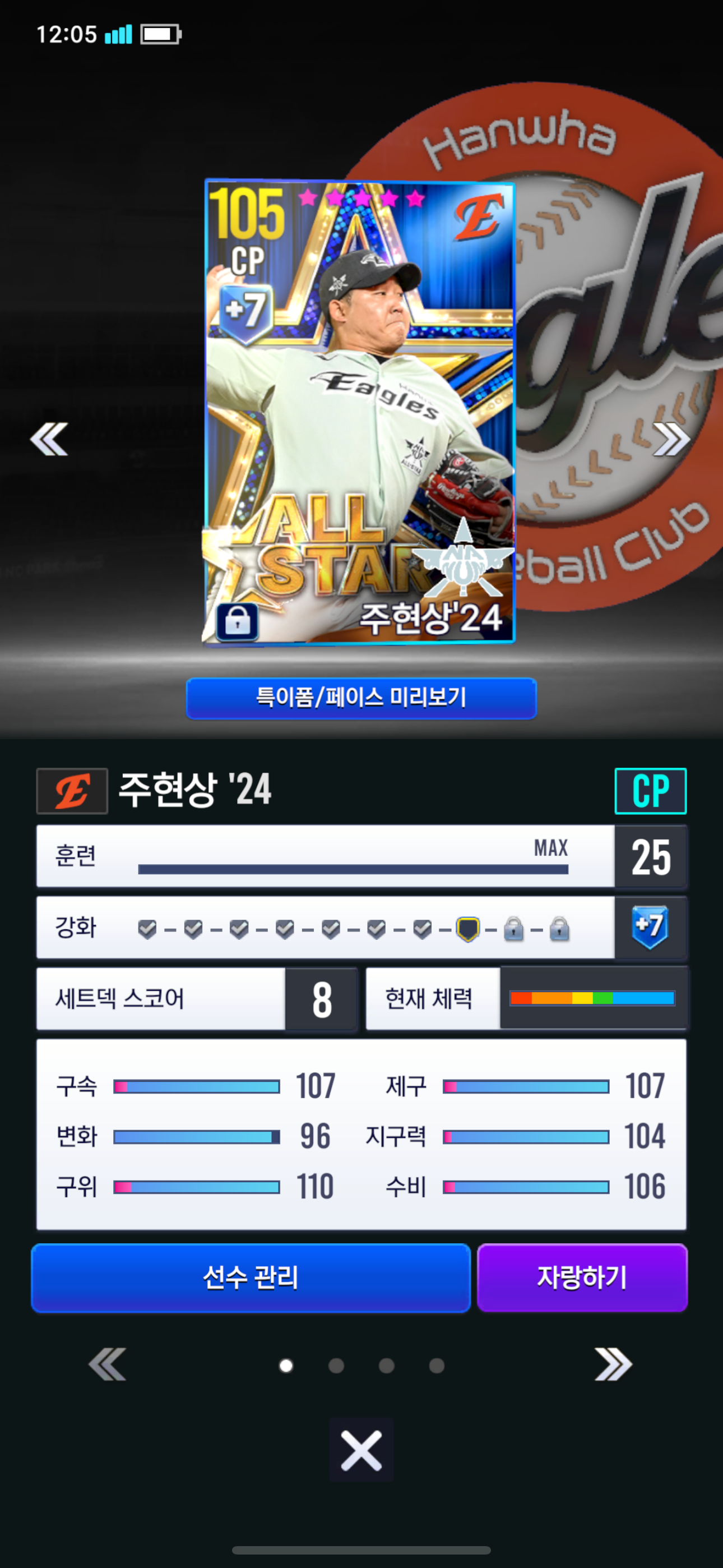The height and width of the screenshot is (1568, 723).
Task: Tap the seventh checked enhancement step
Action: pos(423,929)
